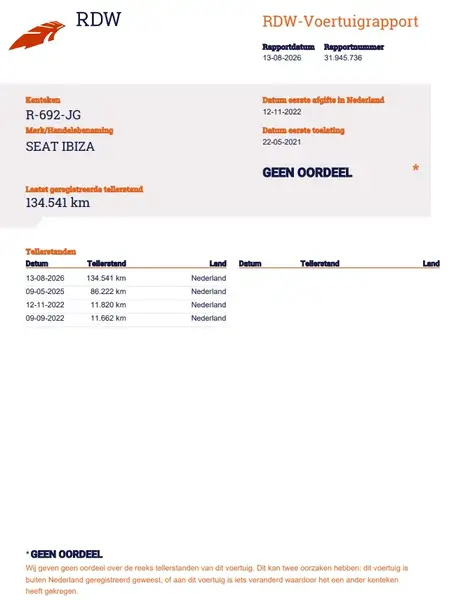Click the GEEN OORDEEL verdict heading
This screenshot has height=600, width=456.
click(x=307, y=173)
